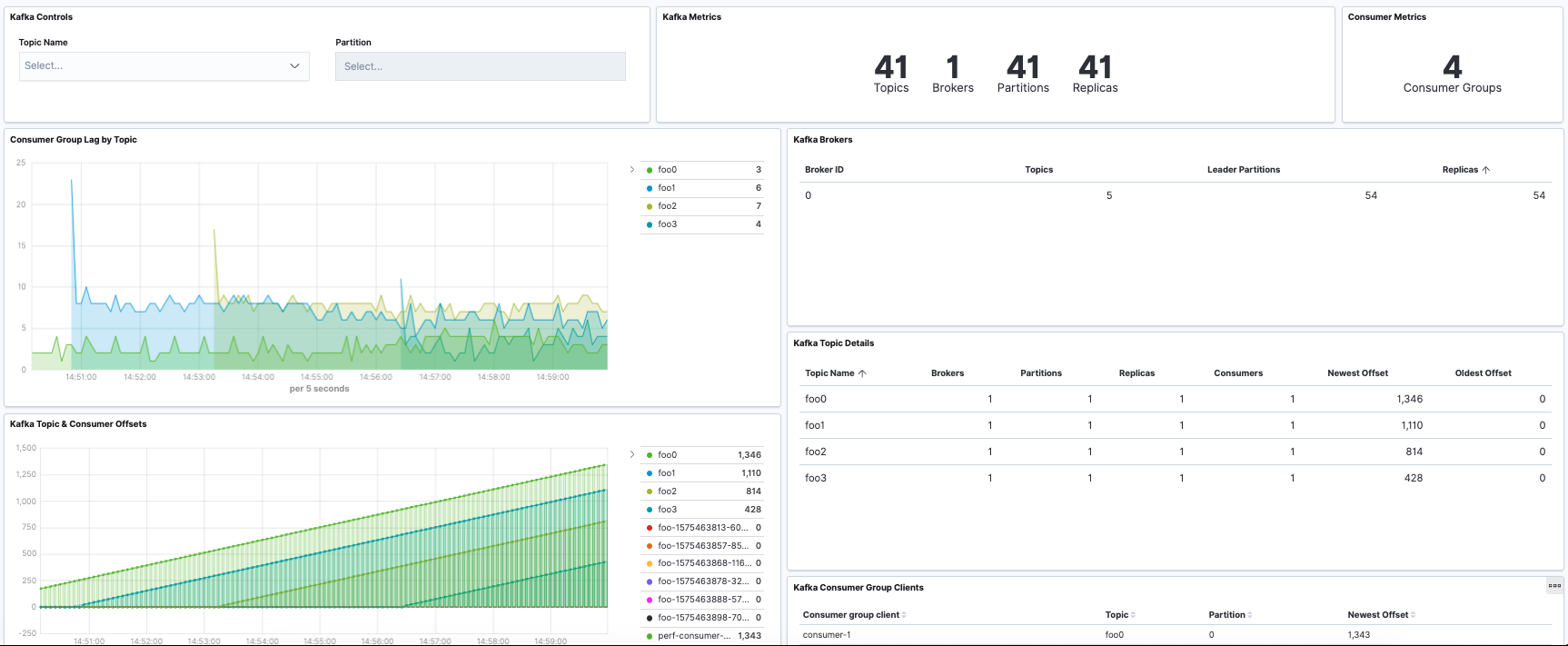Click sort arrow beside Topic Name column header
Image resolution: width=1568 pixels, height=646 pixels.
[862, 373]
